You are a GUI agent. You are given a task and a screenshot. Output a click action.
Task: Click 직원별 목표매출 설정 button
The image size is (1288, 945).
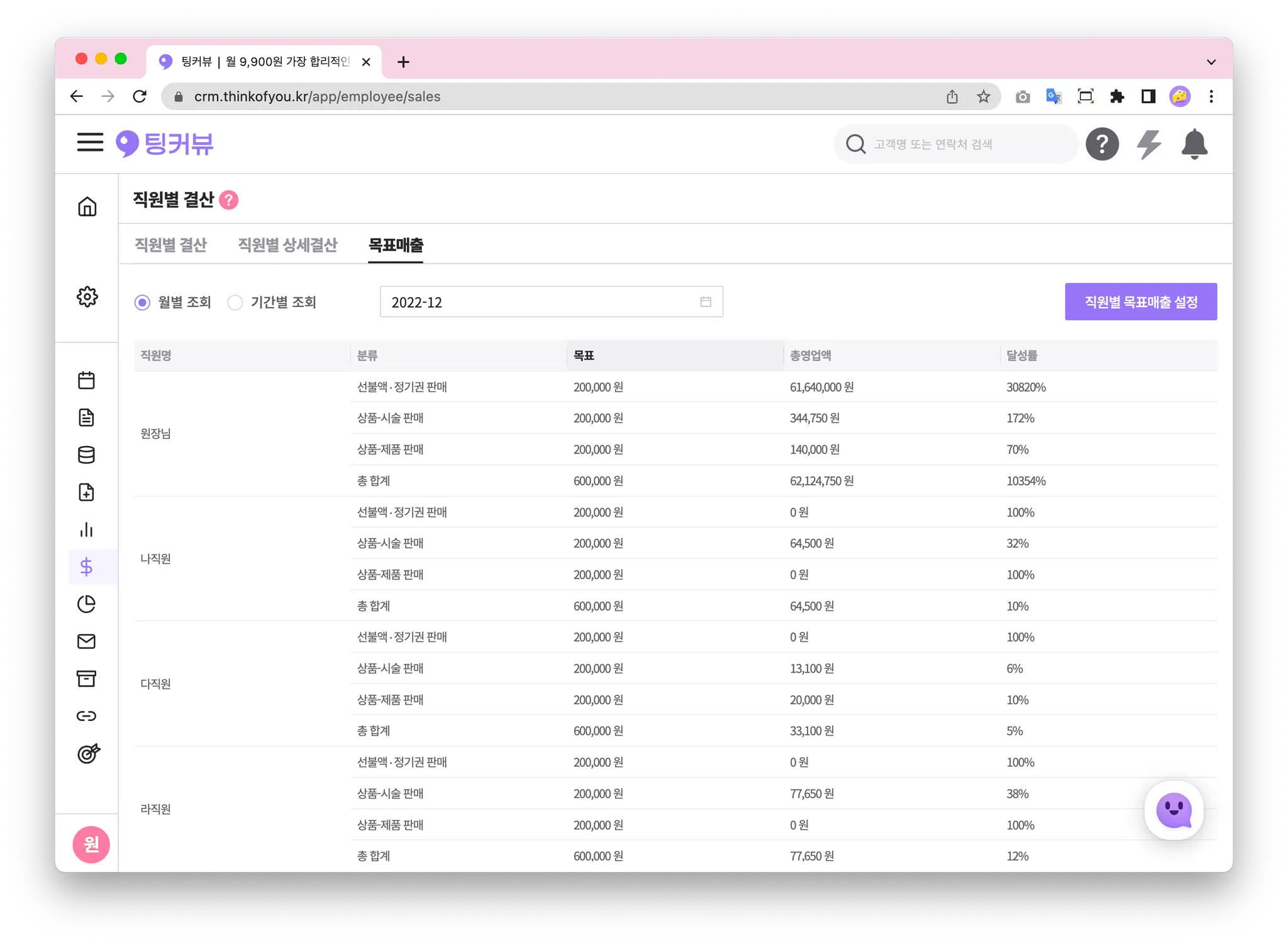tap(1140, 302)
